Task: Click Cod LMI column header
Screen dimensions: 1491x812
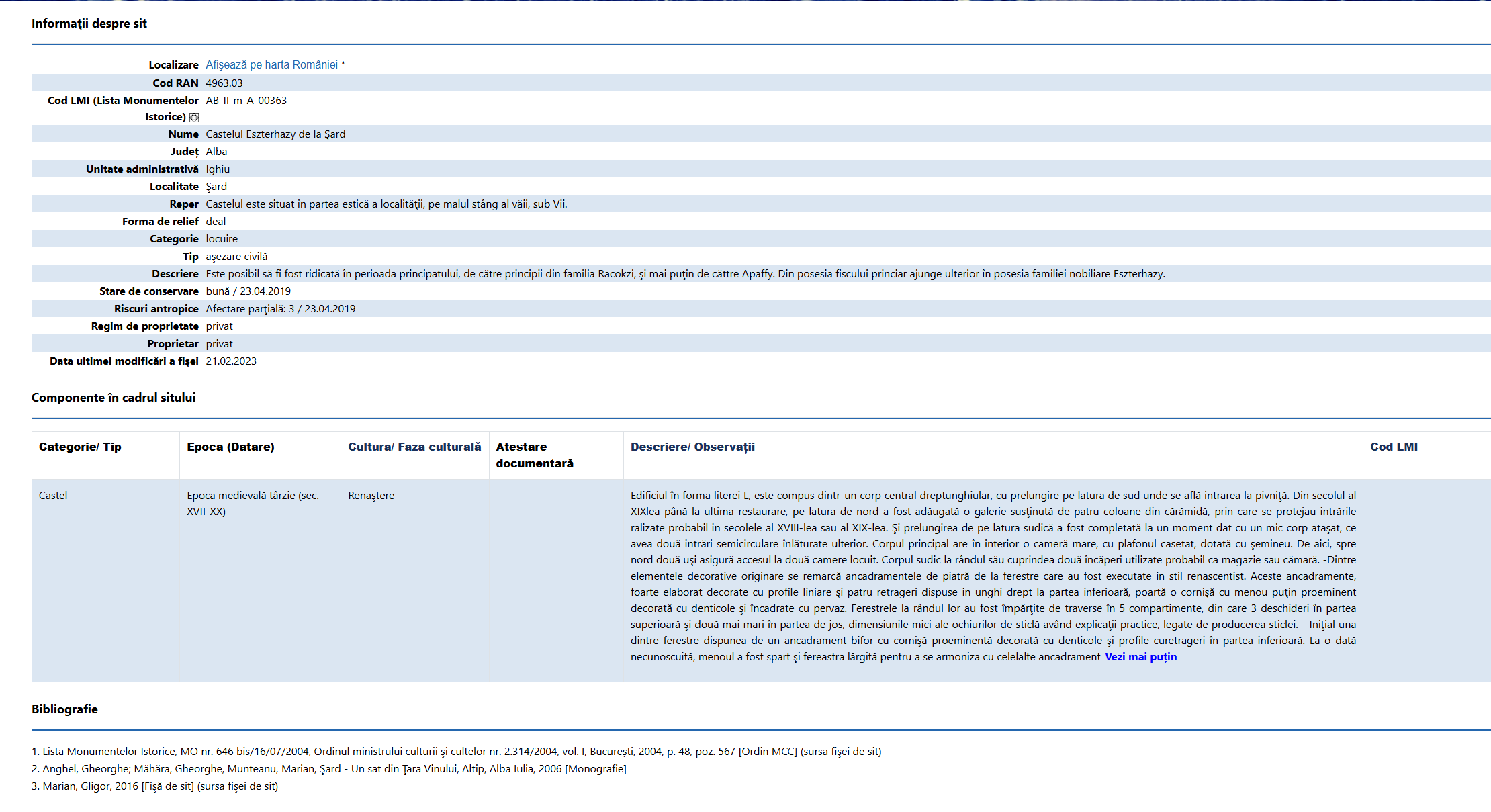Action: [x=1394, y=447]
